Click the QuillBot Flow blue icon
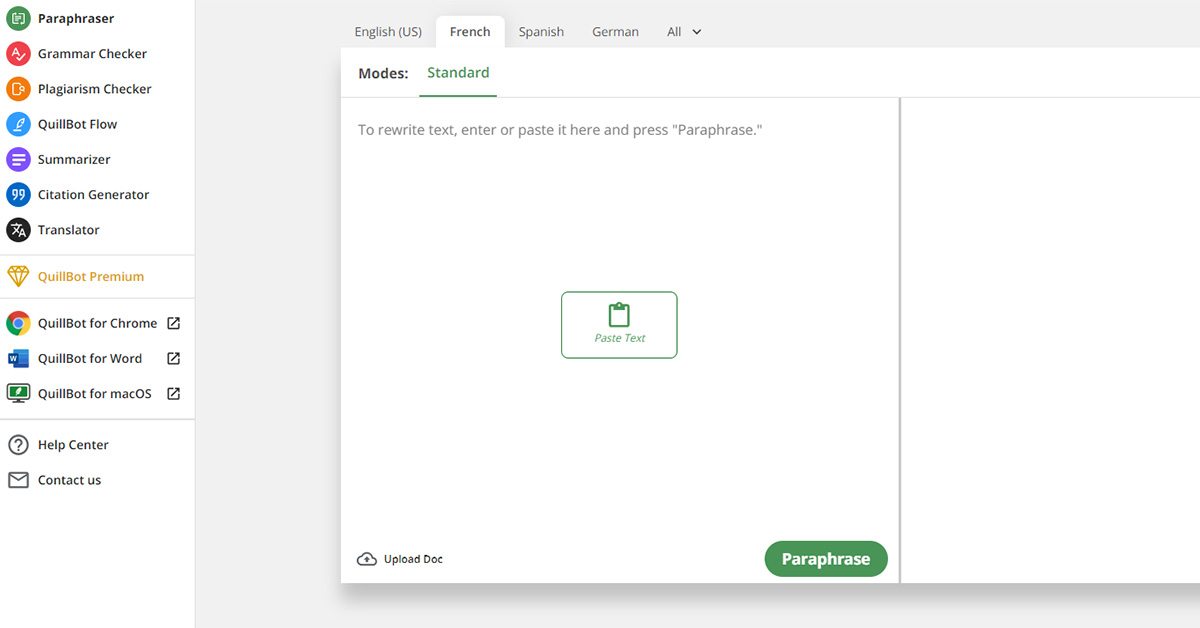 pos(18,124)
